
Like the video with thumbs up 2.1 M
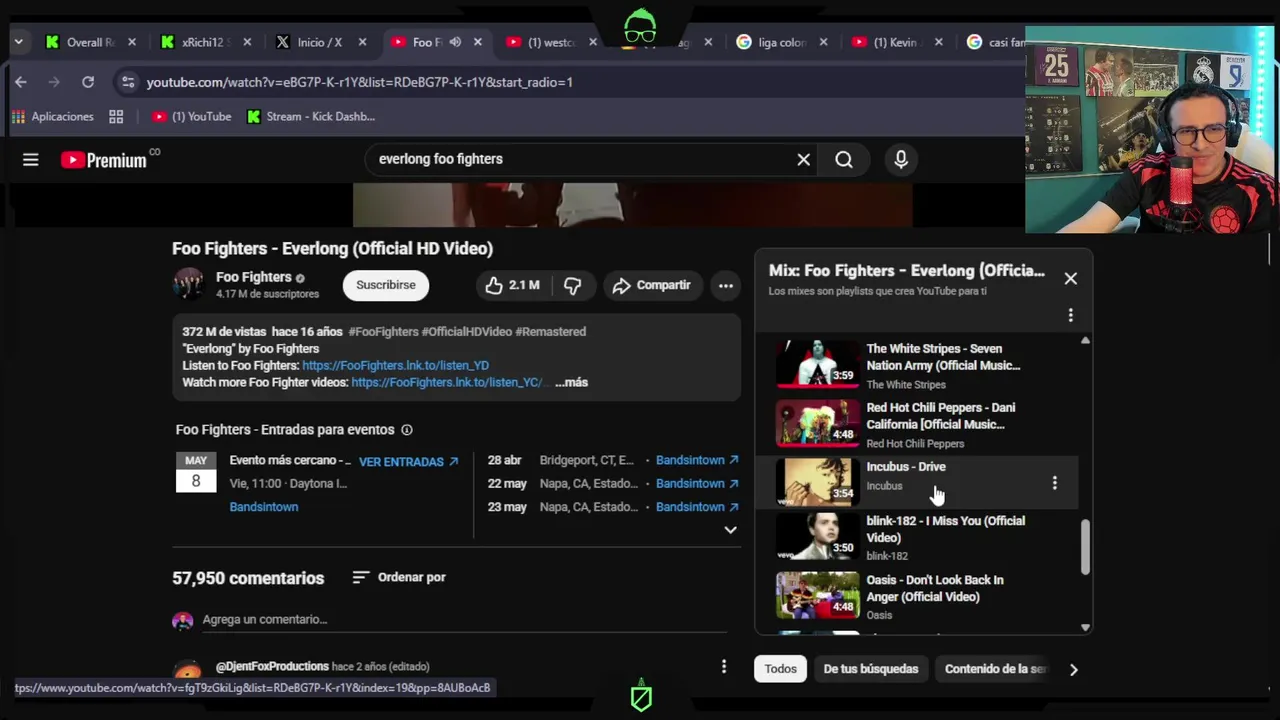click(512, 285)
